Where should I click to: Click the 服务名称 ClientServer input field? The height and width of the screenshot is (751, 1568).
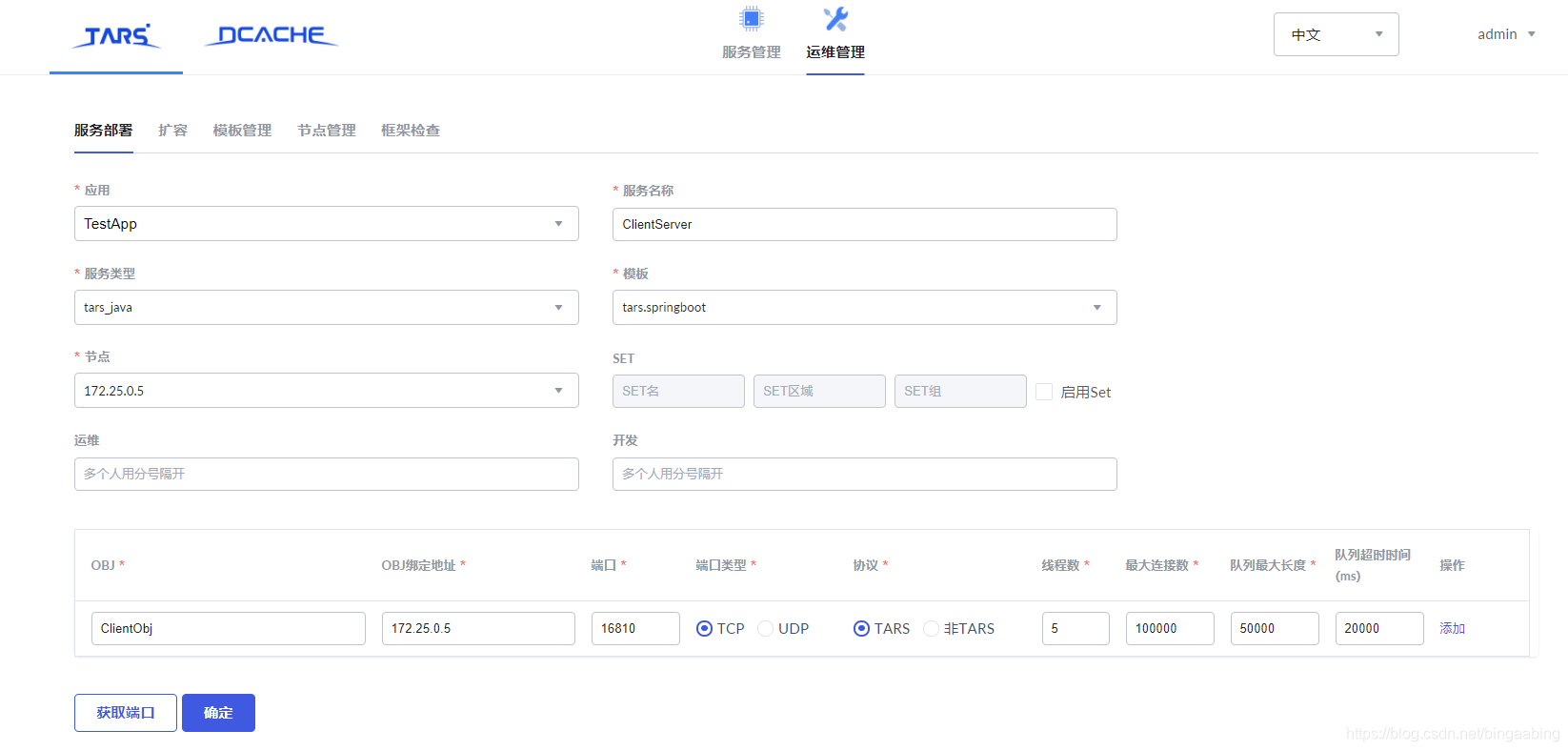[865, 224]
